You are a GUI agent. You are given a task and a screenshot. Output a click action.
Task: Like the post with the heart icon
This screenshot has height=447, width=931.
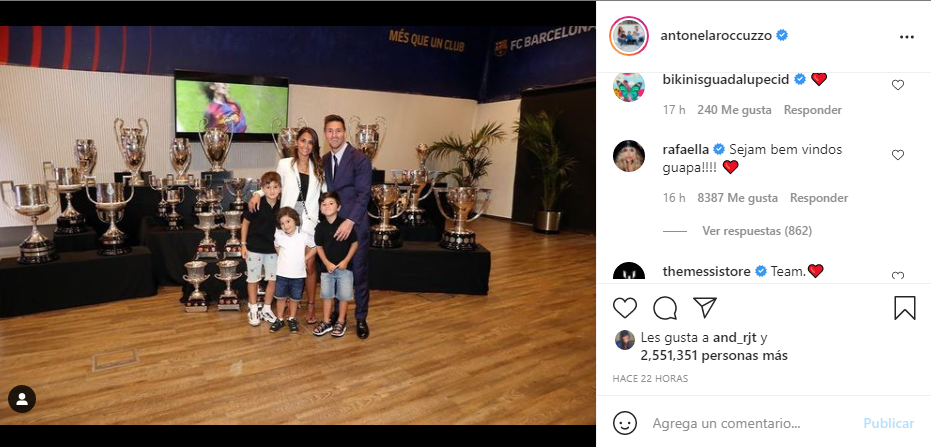click(625, 308)
